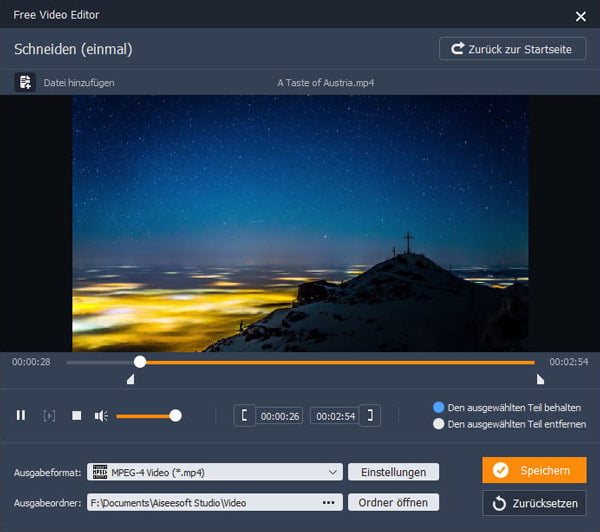The image size is (600, 532).
Task: Set clip start with left bracket icon
Action: tap(244, 415)
